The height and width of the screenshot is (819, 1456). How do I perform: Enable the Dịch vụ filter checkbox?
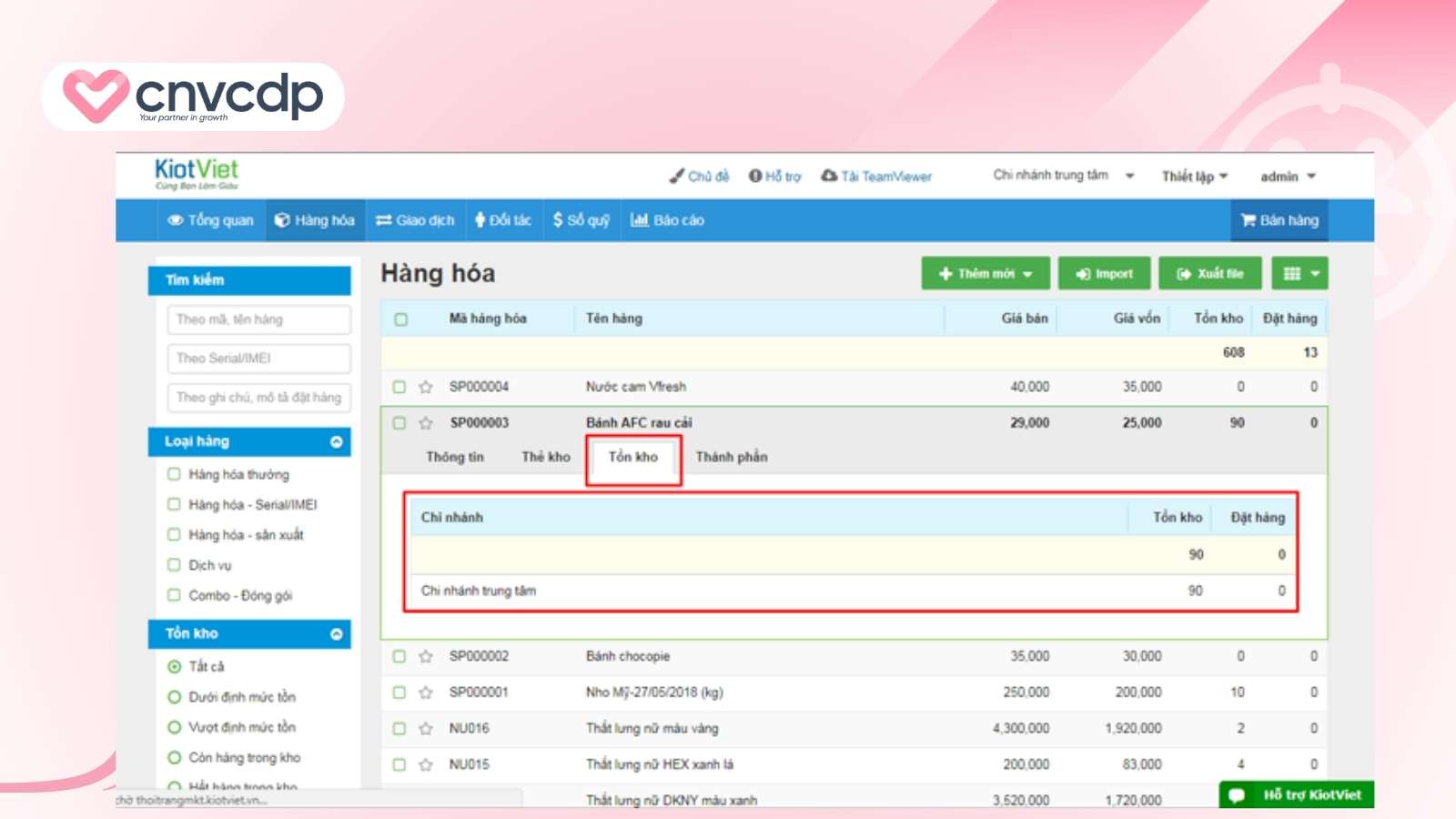[x=173, y=565]
